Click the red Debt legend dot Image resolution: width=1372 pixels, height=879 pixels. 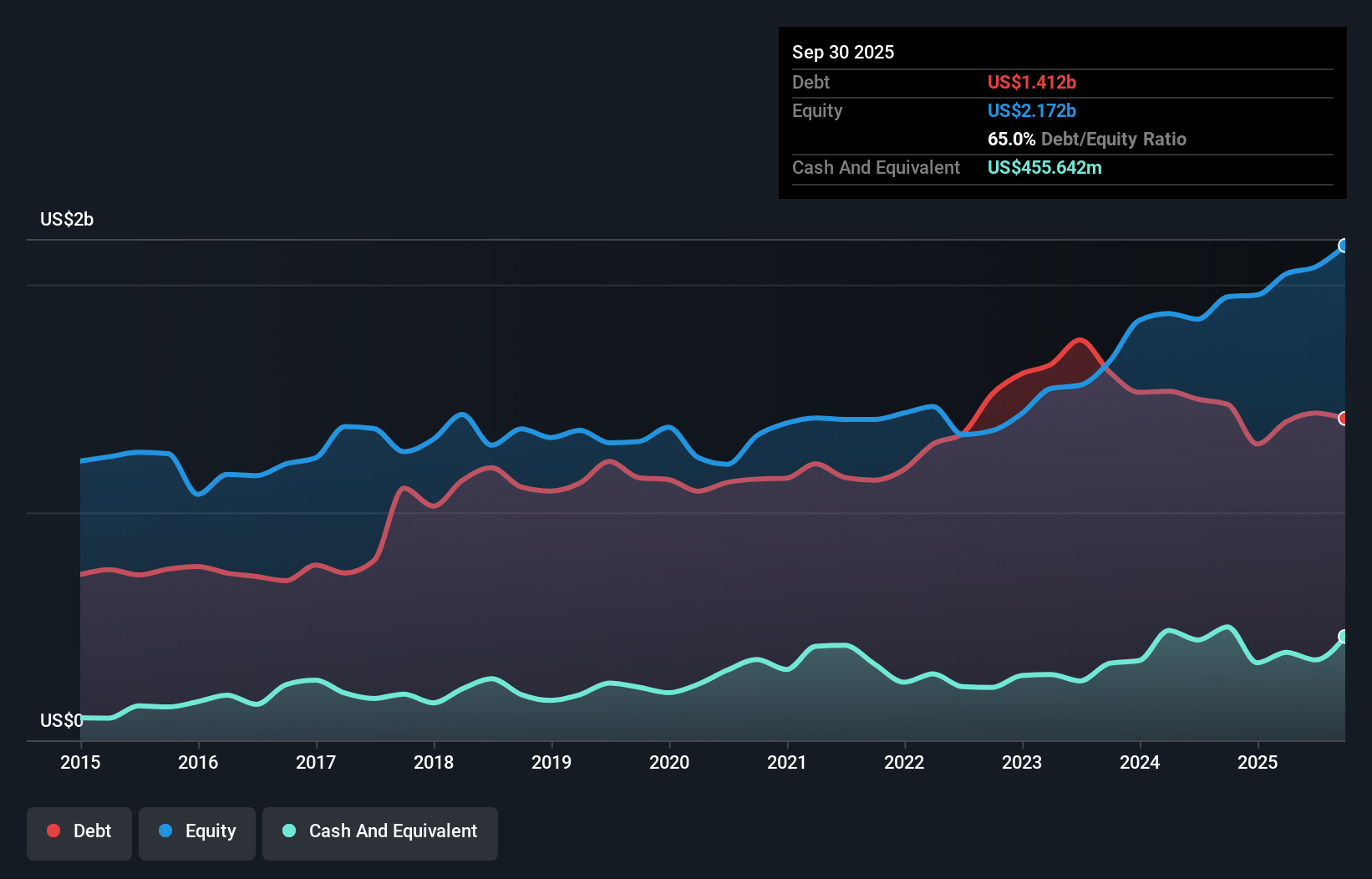[x=52, y=831]
